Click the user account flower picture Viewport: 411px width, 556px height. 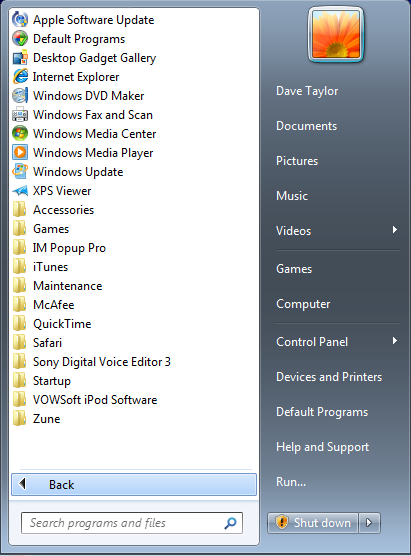pos(336,35)
